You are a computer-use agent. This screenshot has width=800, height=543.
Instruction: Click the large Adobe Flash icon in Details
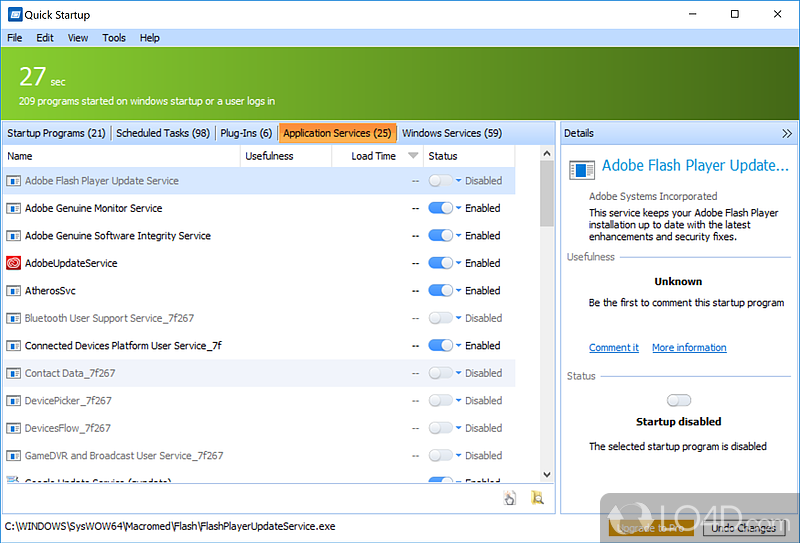582,168
